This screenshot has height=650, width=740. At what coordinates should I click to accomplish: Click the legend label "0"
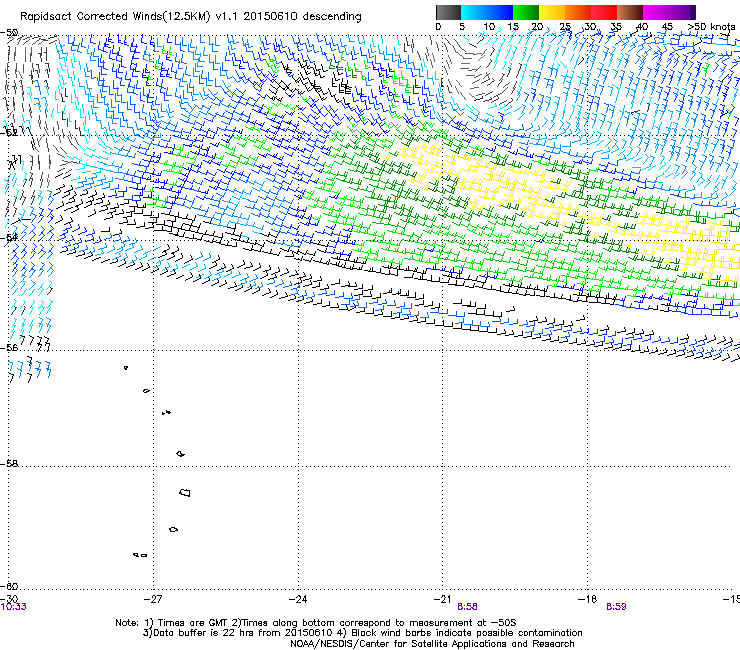point(438,27)
